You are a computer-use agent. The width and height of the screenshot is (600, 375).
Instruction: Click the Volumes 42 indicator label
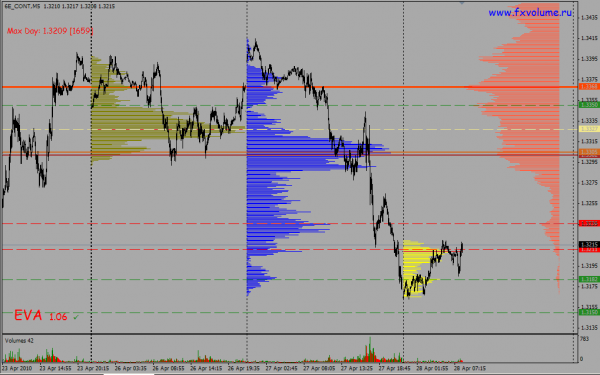click(x=19, y=341)
